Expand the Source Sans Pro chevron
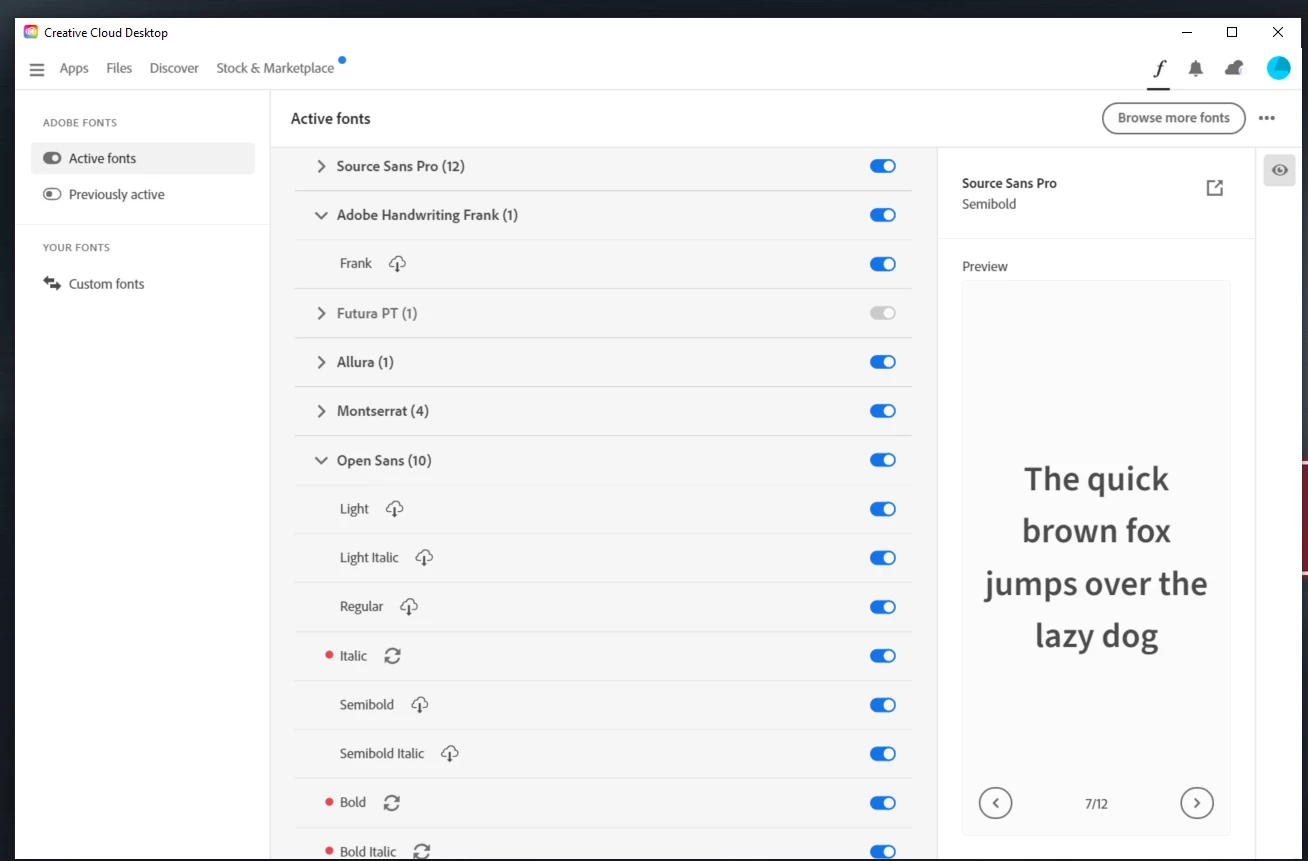Screen dimensions: 1308x861 point(321,166)
